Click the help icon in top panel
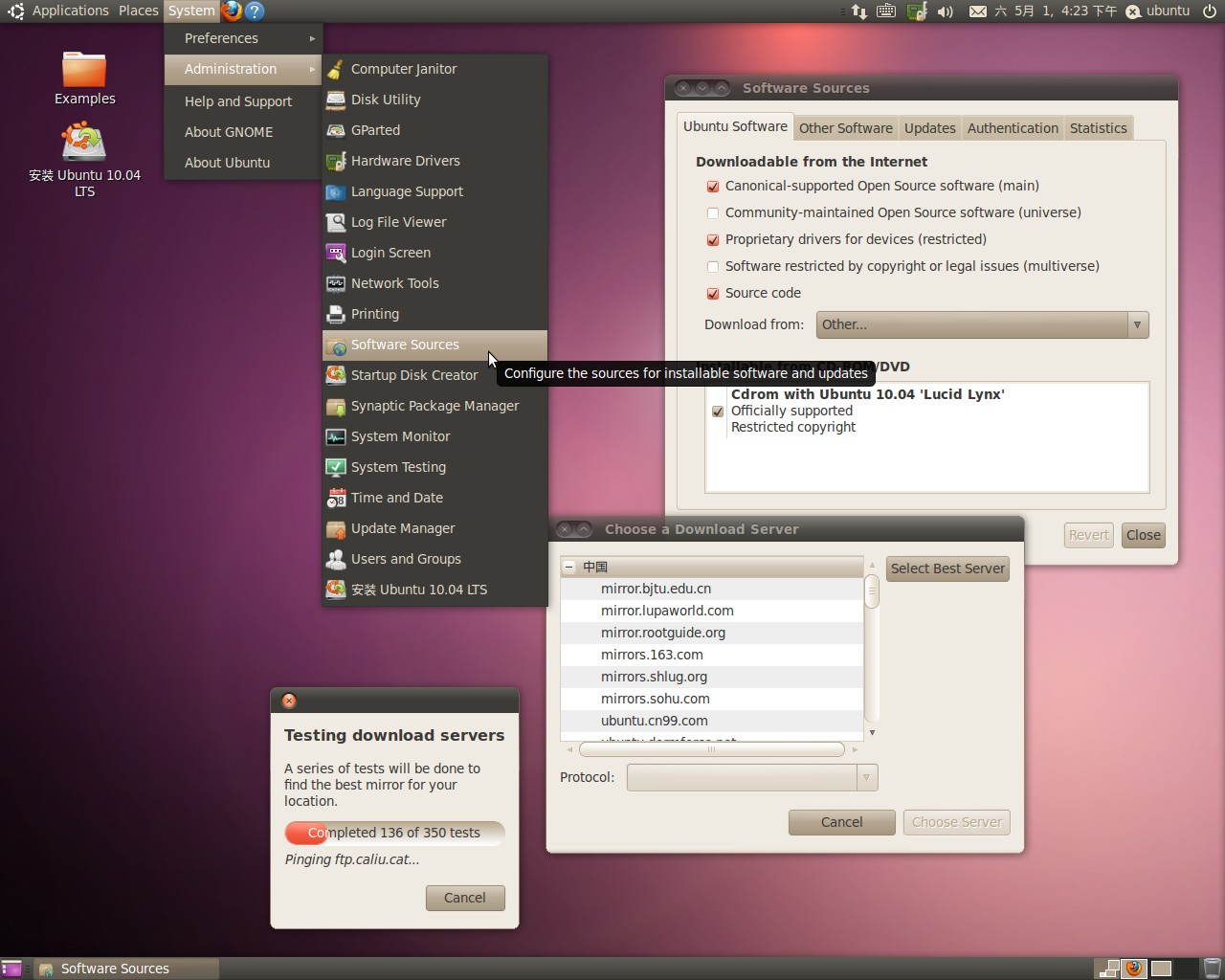Image resolution: width=1225 pixels, height=980 pixels. tap(255, 11)
